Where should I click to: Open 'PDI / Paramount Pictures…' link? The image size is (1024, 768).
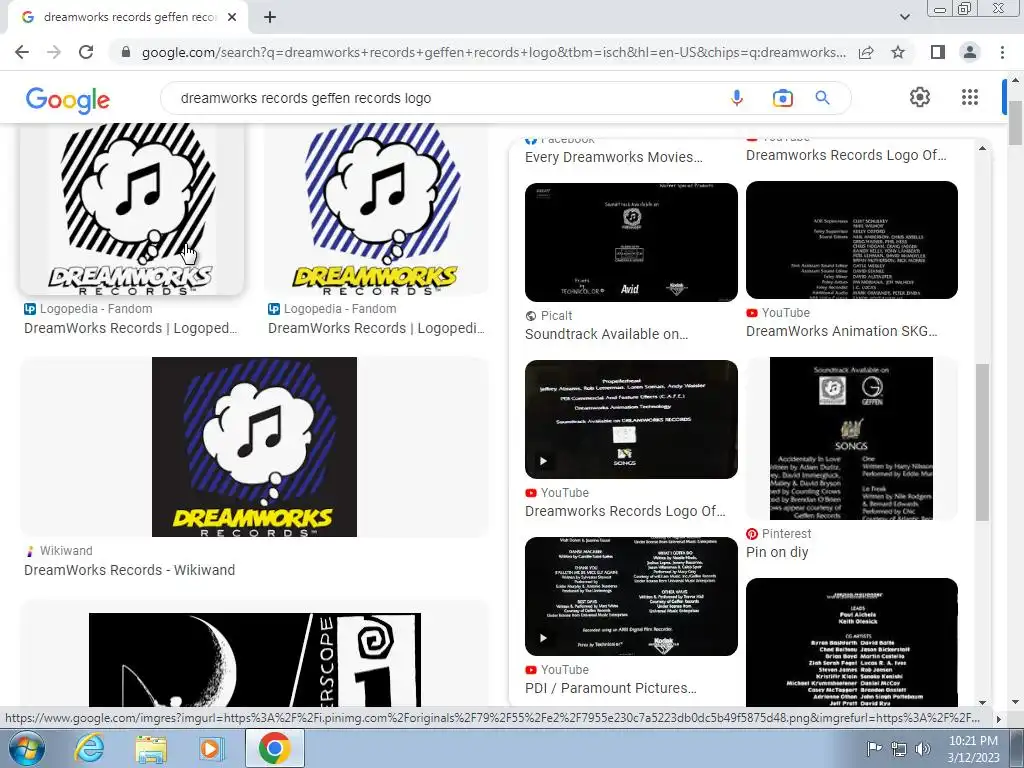pos(611,688)
